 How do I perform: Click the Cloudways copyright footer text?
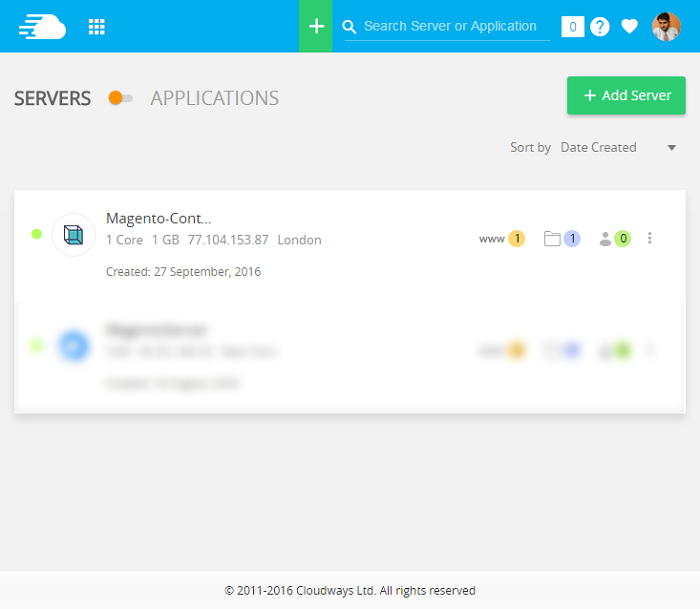350,591
